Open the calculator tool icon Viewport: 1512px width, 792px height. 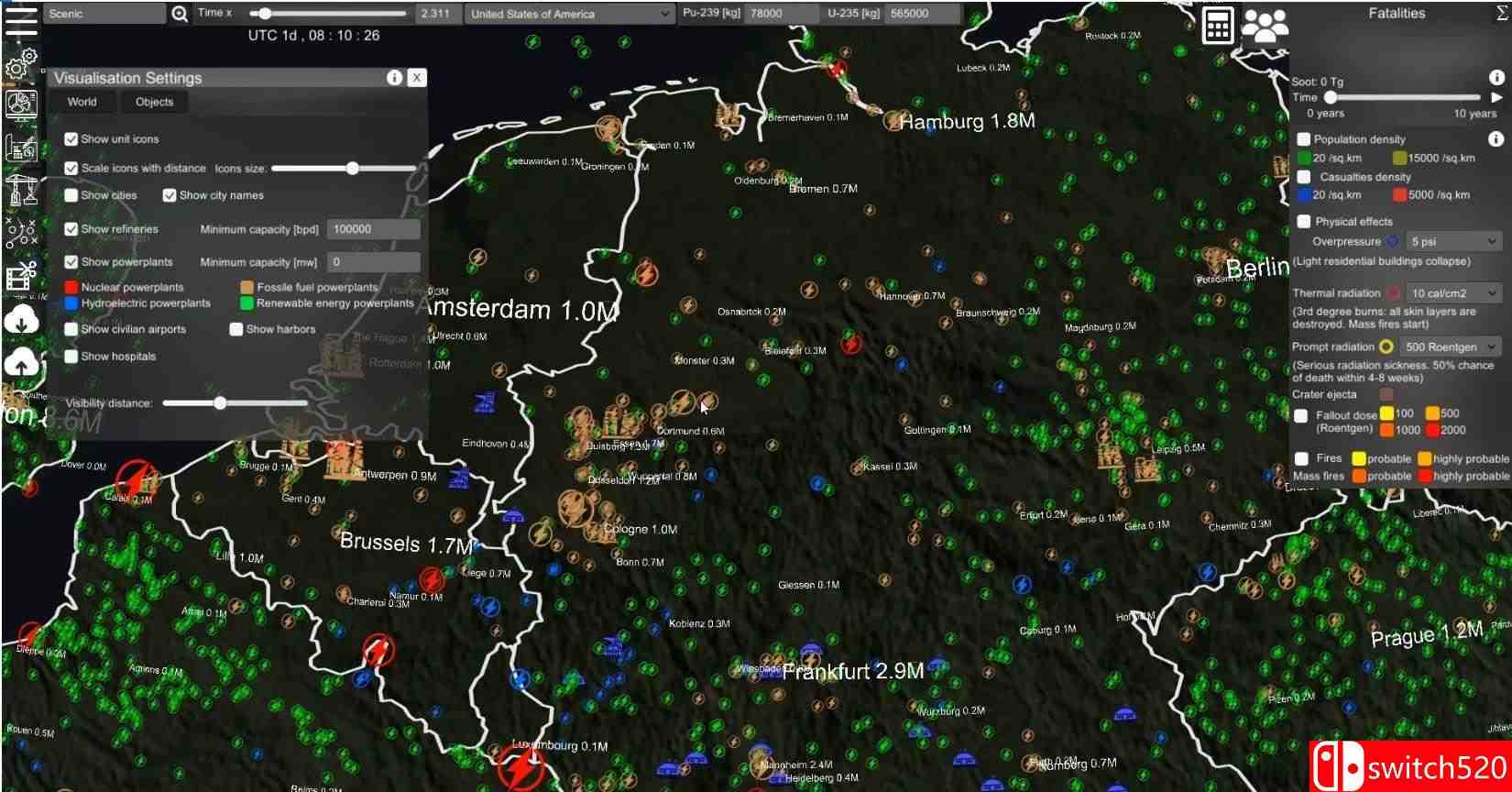pos(1217,26)
